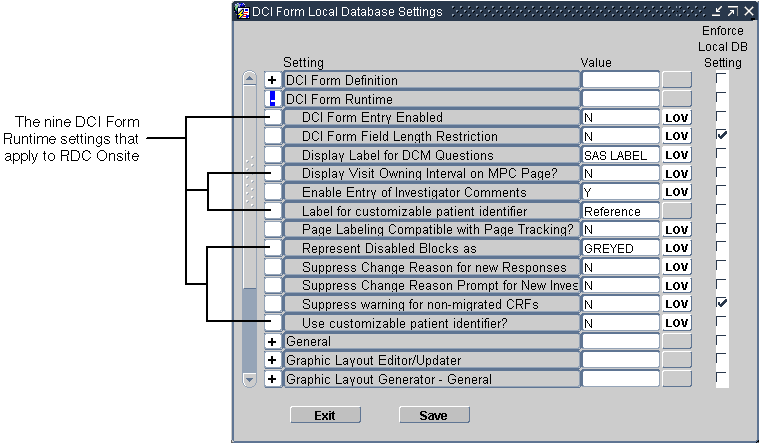The width and height of the screenshot is (760, 443).
Task: Minimize the DCI Form Local Database Settings window
Action: [717, 11]
